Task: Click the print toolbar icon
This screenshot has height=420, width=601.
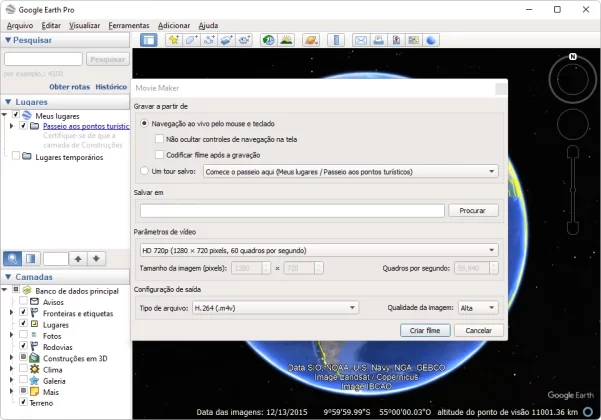Action: tap(378, 40)
